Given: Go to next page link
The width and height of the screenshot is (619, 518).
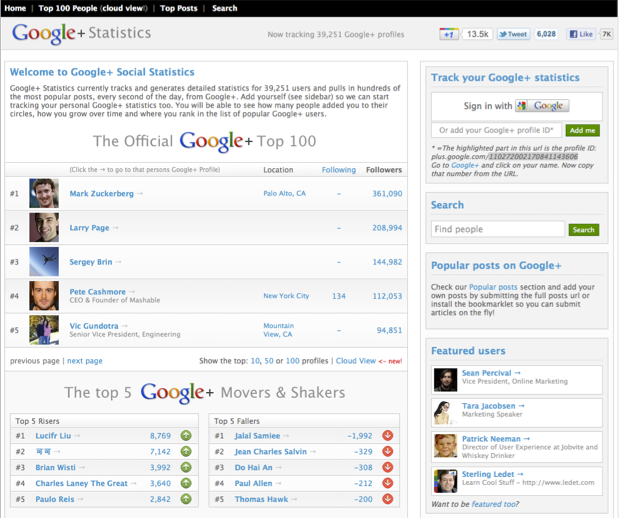Looking at the screenshot, I should [85, 361].
